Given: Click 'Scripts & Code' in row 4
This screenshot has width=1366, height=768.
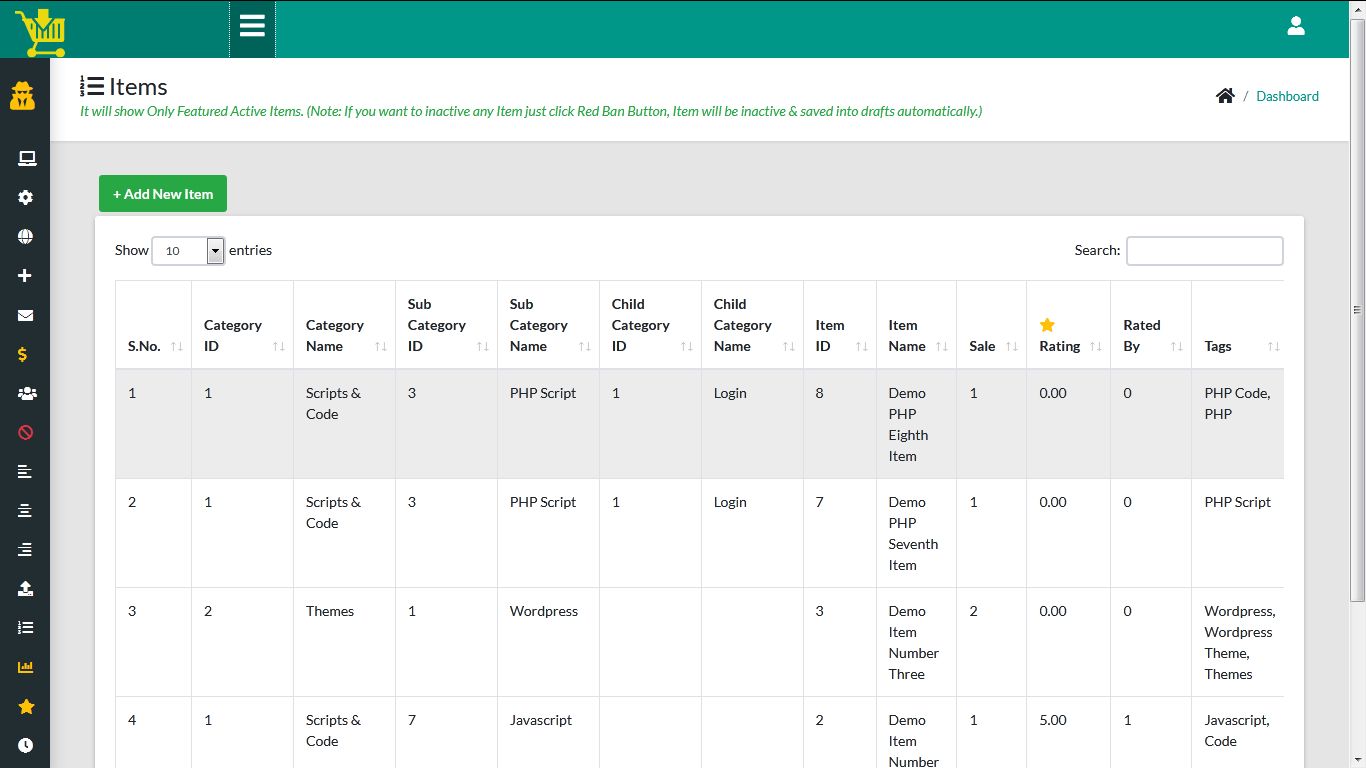Looking at the screenshot, I should 344,733.
